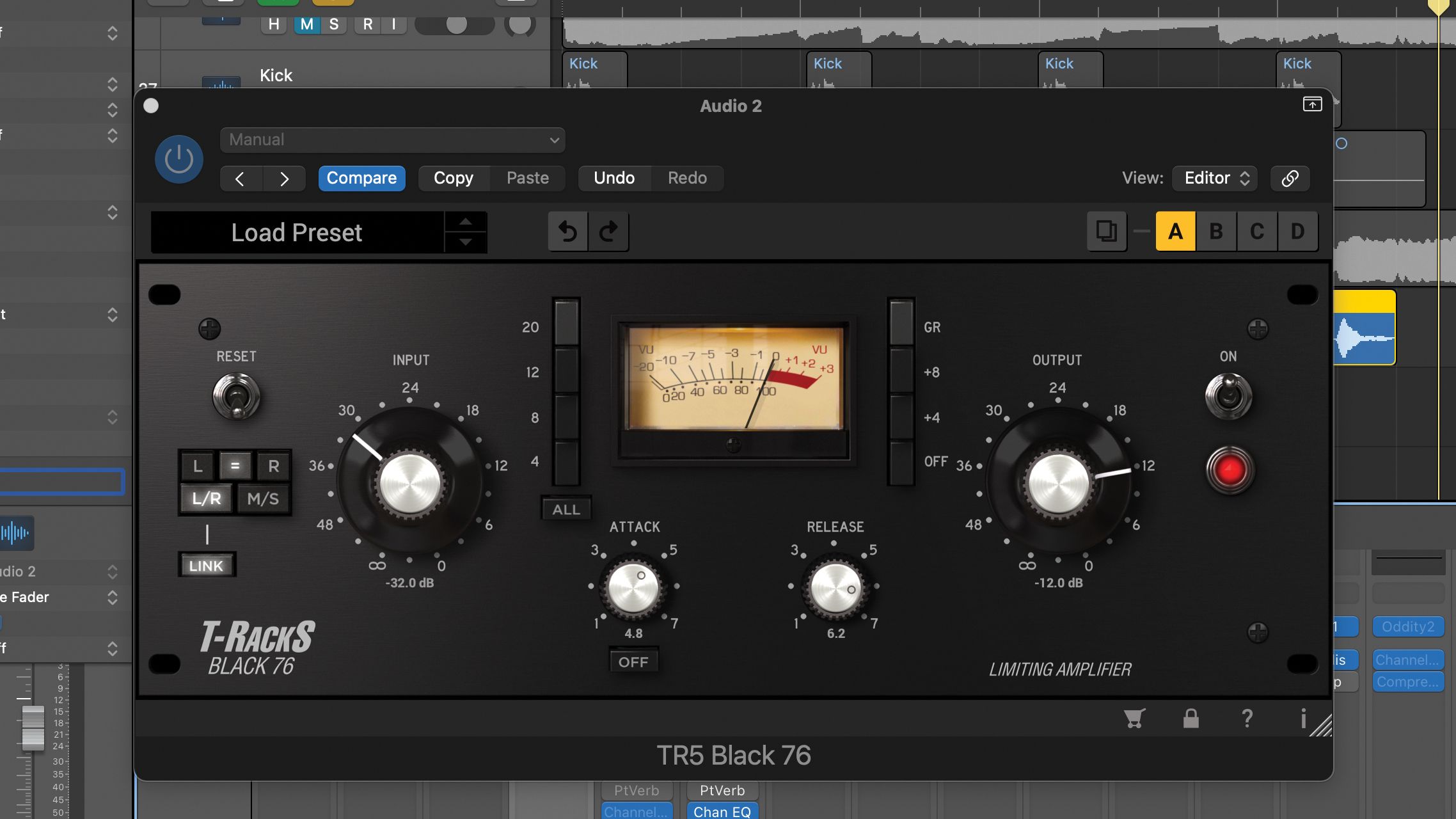The image size is (1456, 819).
Task: Click the plugin power bypass icon
Action: [178, 159]
